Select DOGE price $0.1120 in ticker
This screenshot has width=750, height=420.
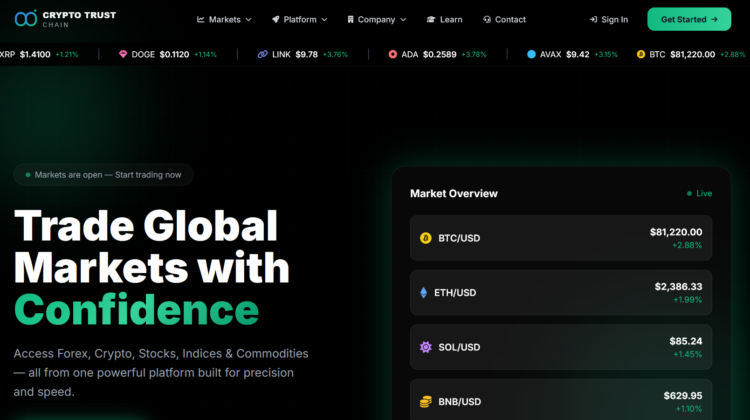[174, 55]
